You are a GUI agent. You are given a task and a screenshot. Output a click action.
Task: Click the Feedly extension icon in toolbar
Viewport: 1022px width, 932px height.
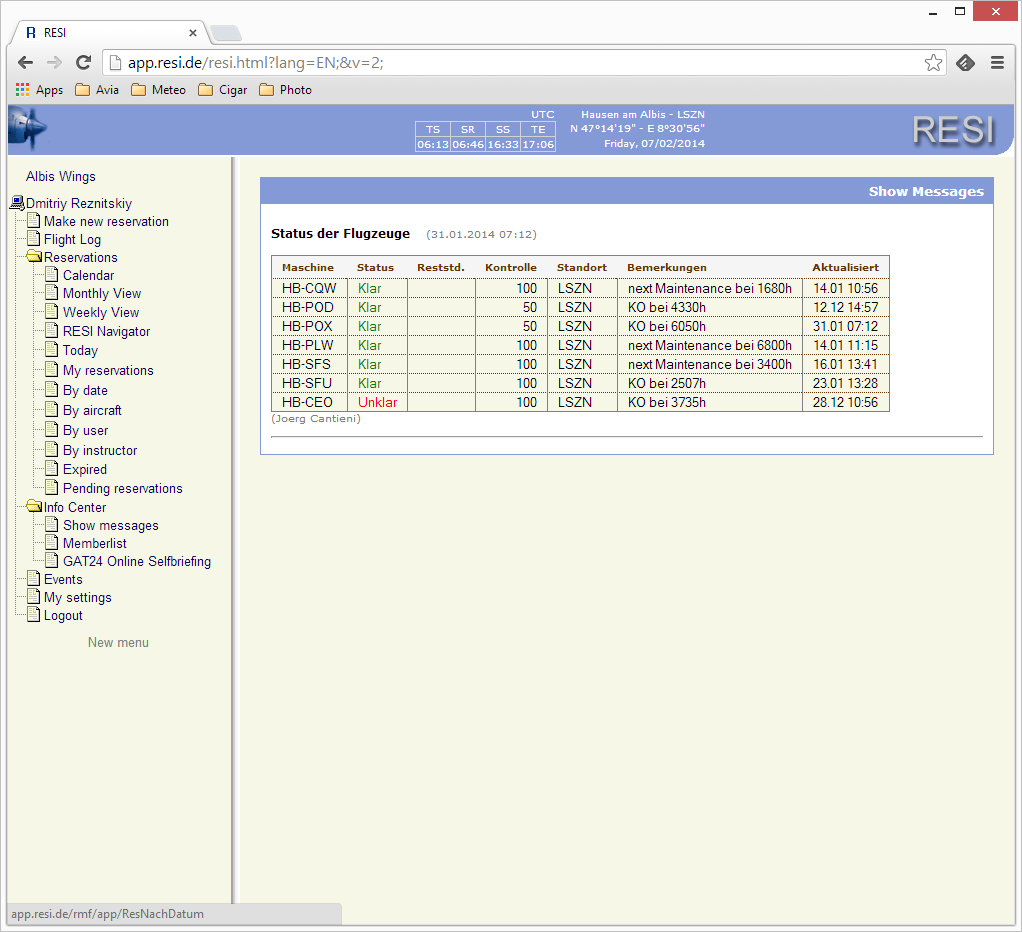[965, 63]
